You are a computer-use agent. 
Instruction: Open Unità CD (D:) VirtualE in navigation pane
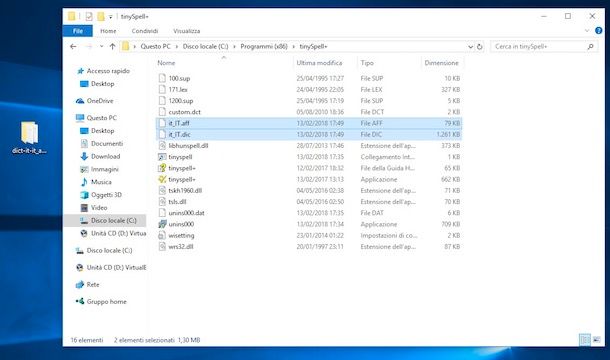click(x=116, y=268)
